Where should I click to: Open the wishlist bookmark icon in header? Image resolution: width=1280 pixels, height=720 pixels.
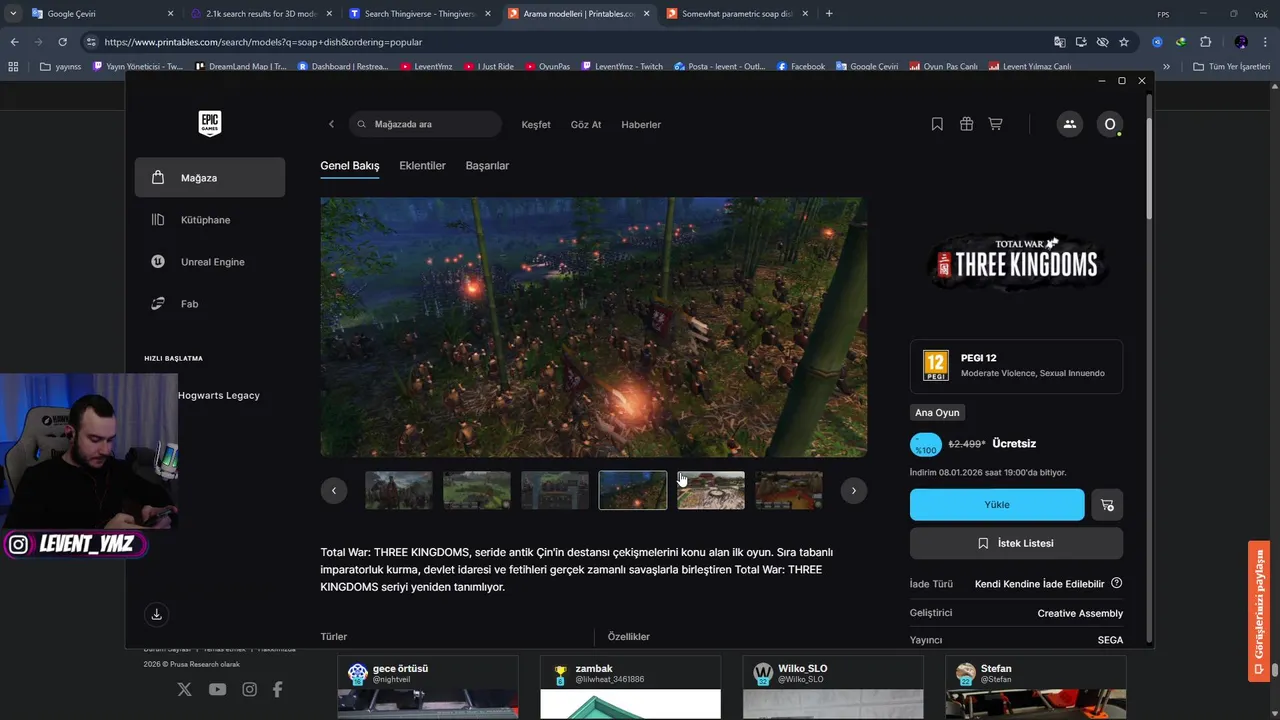click(937, 124)
